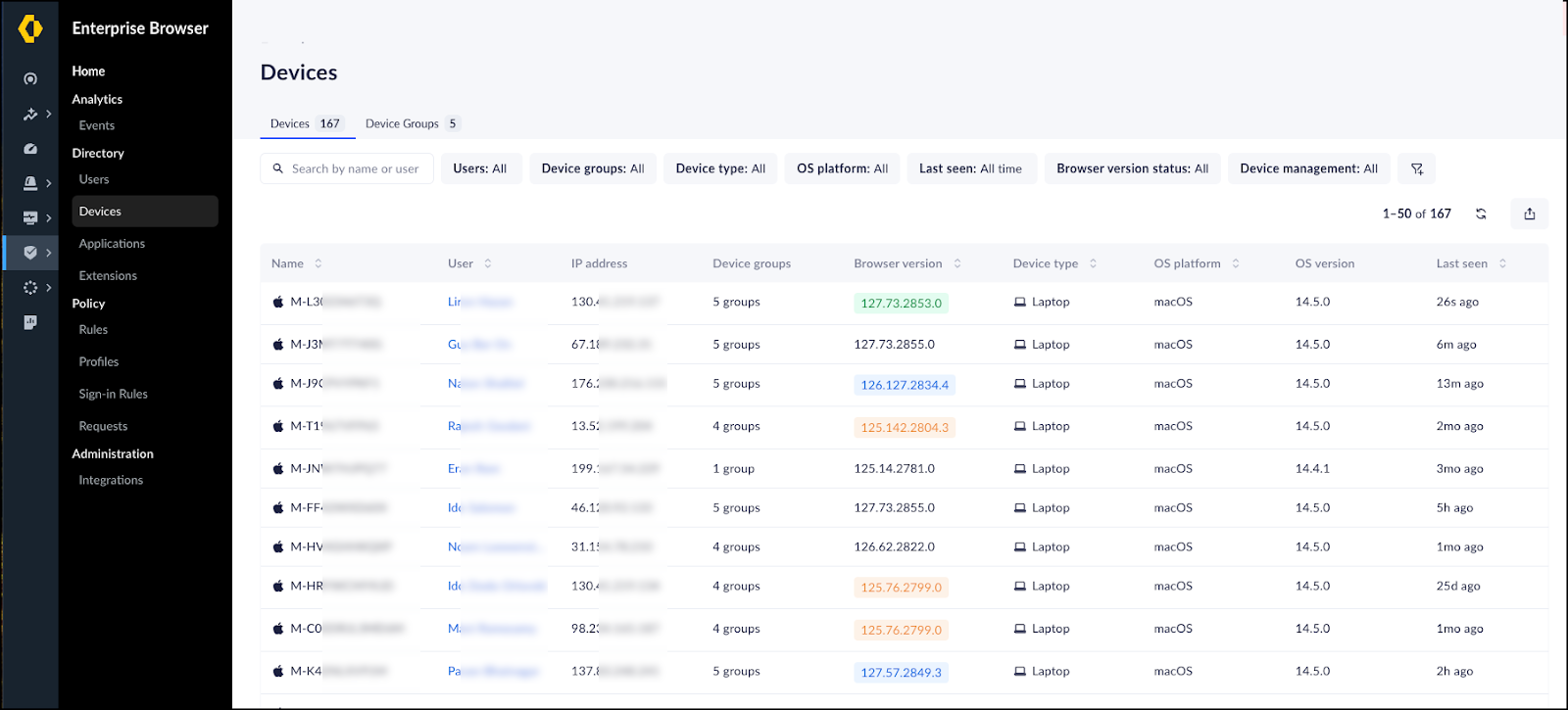The image size is (1568, 710).
Task: Click the export share icon
Action: 1529,213
